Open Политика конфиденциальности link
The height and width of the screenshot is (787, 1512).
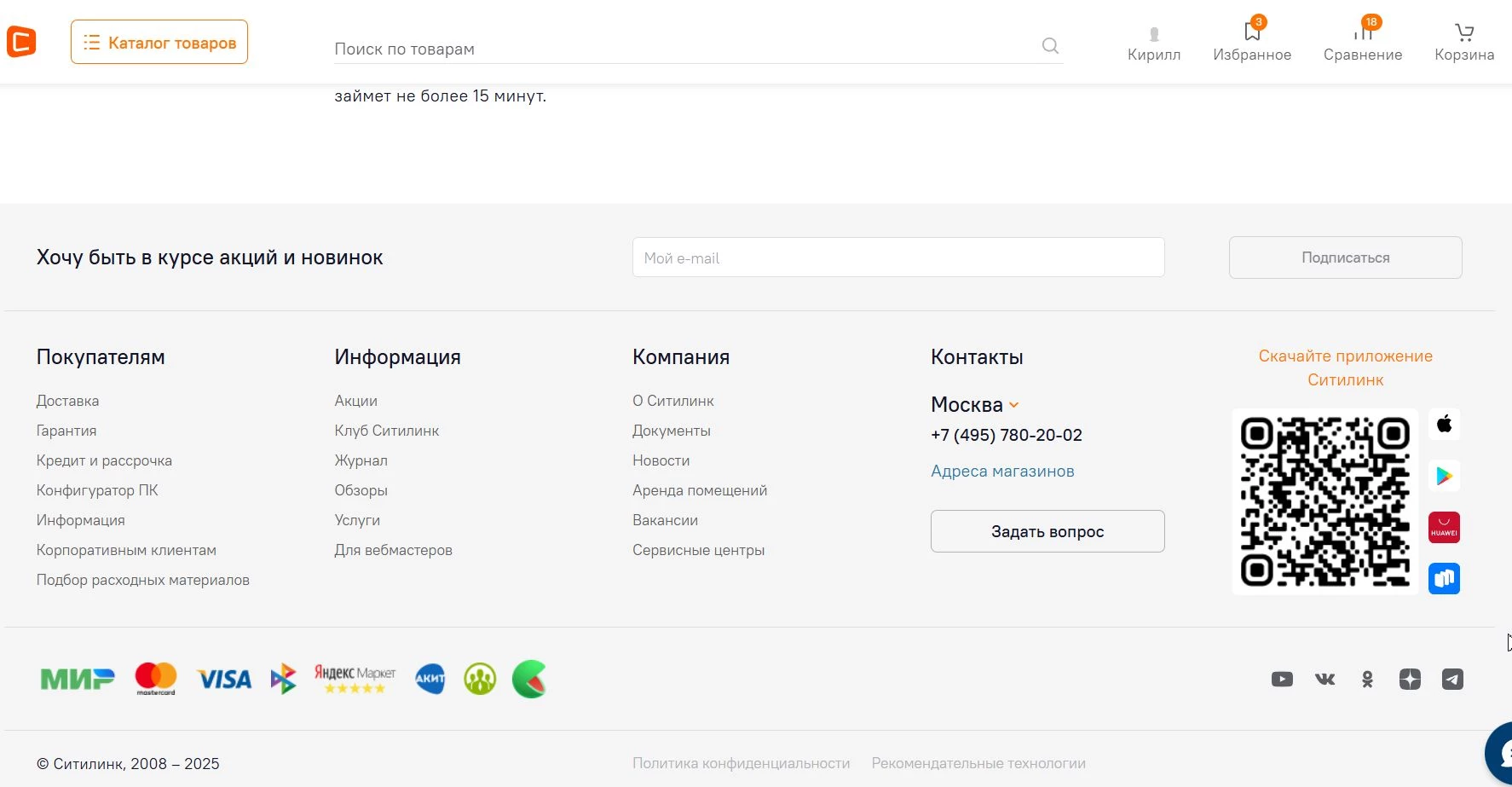(x=742, y=763)
